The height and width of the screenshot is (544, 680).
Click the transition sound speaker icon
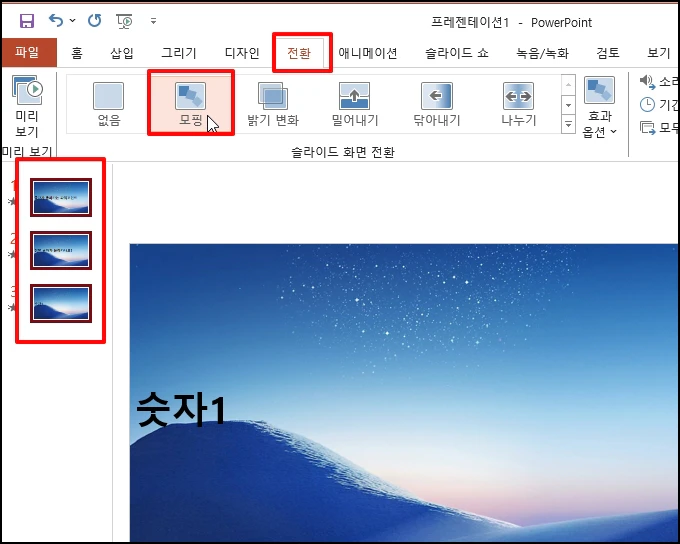tap(647, 82)
